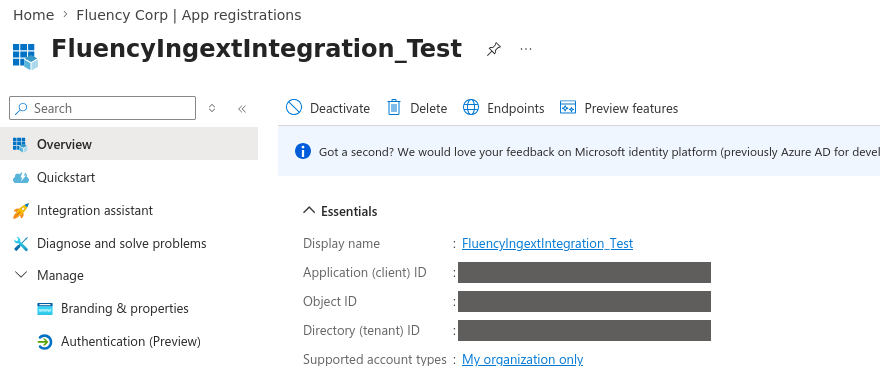Open the more options ellipsis beside title
The height and width of the screenshot is (366, 880).
(526, 49)
